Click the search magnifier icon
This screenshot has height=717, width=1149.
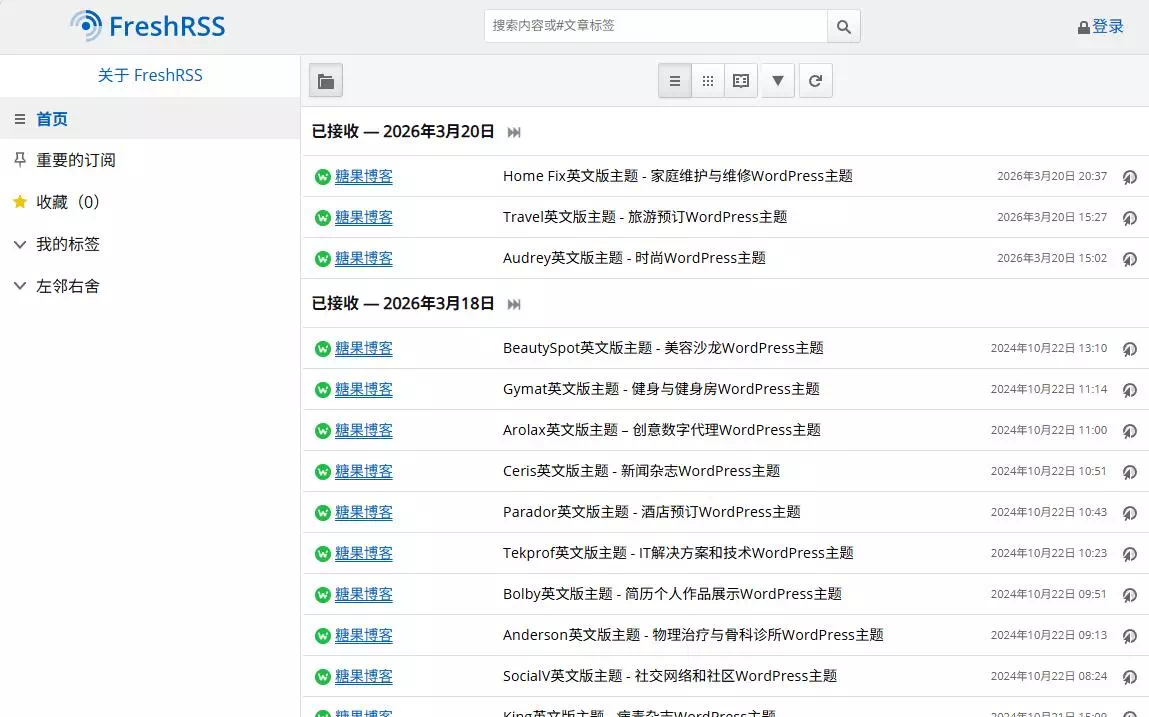pyautogui.click(x=843, y=25)
